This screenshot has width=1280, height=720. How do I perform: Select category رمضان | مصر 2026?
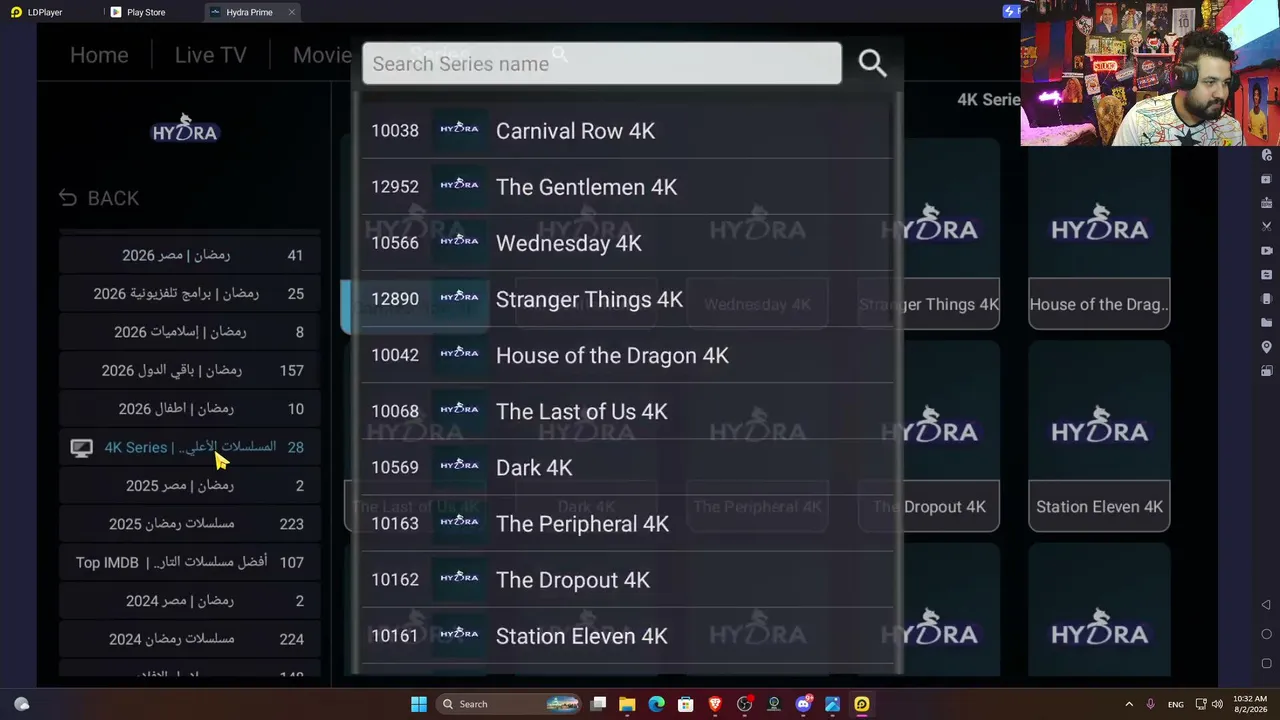[x=190, y=255]
